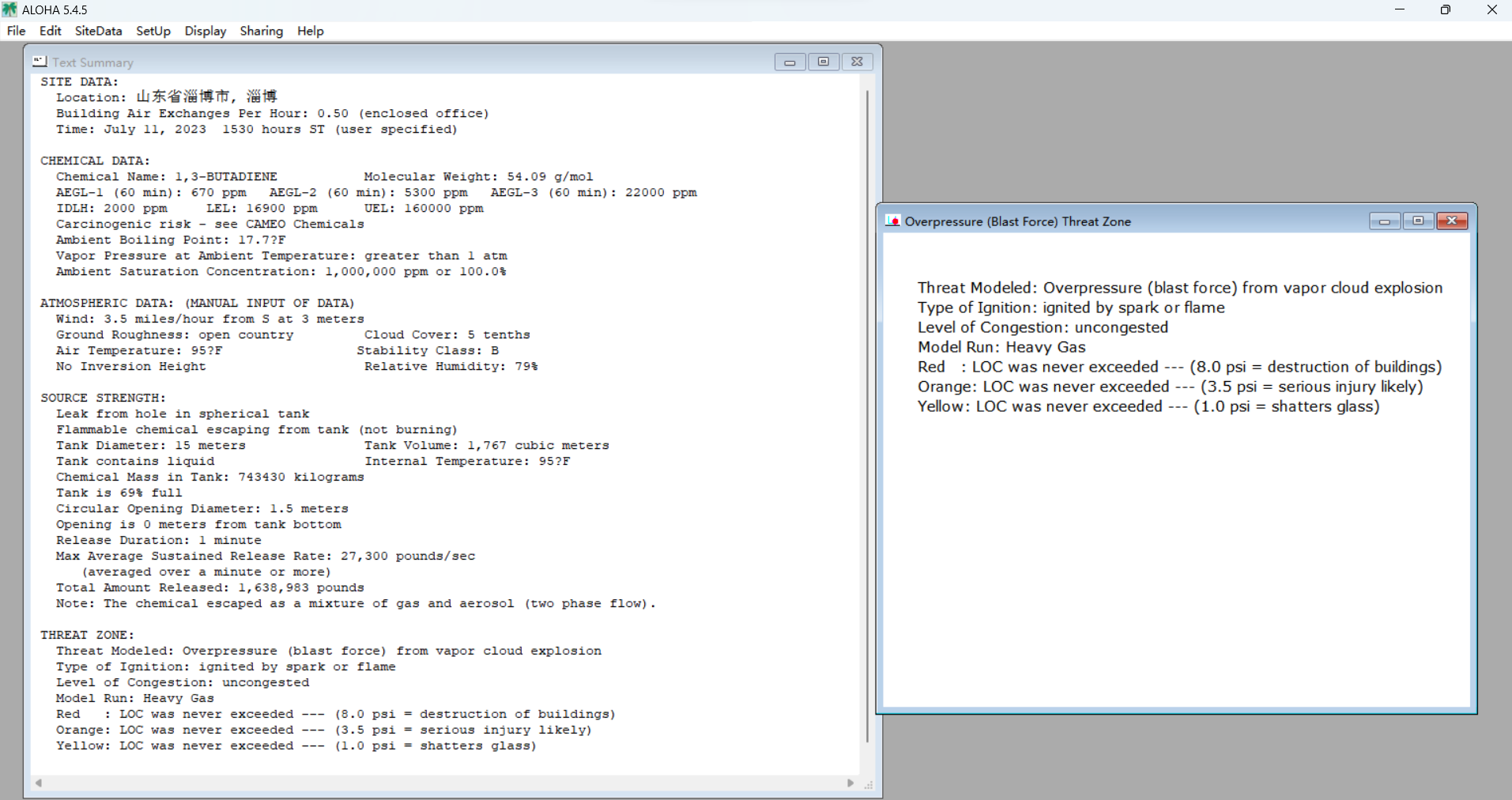
Task: Click the Overpressure Threat Zone window icon
Action: point(892,221)
